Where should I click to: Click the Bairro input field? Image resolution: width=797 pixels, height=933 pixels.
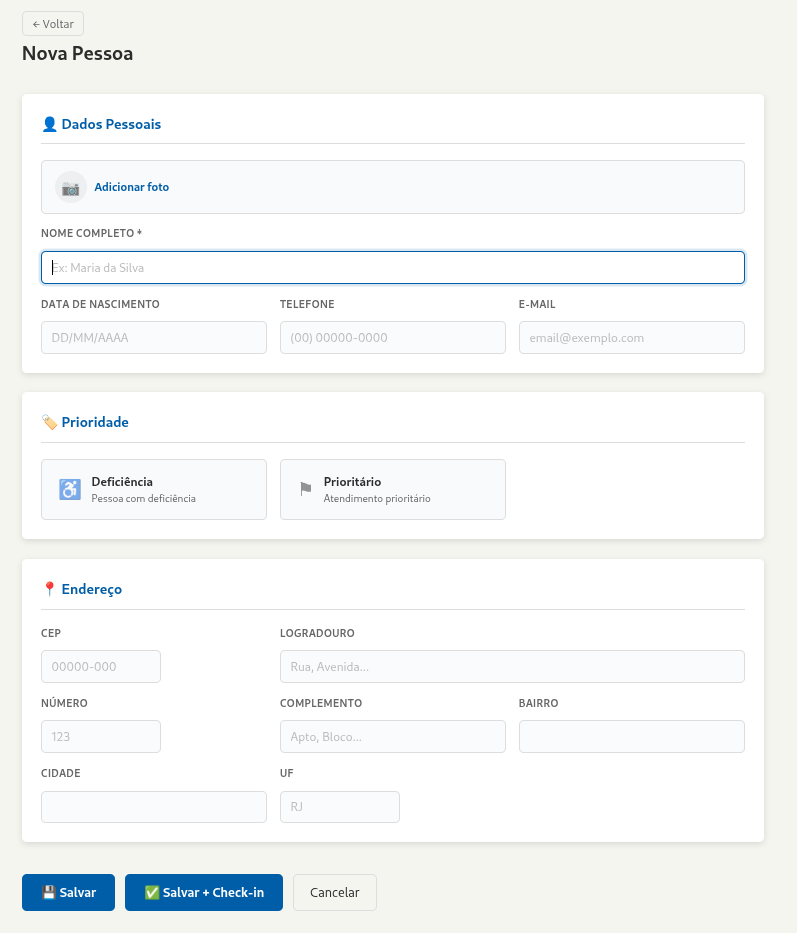pyautogui.click(x=631, y=736)
